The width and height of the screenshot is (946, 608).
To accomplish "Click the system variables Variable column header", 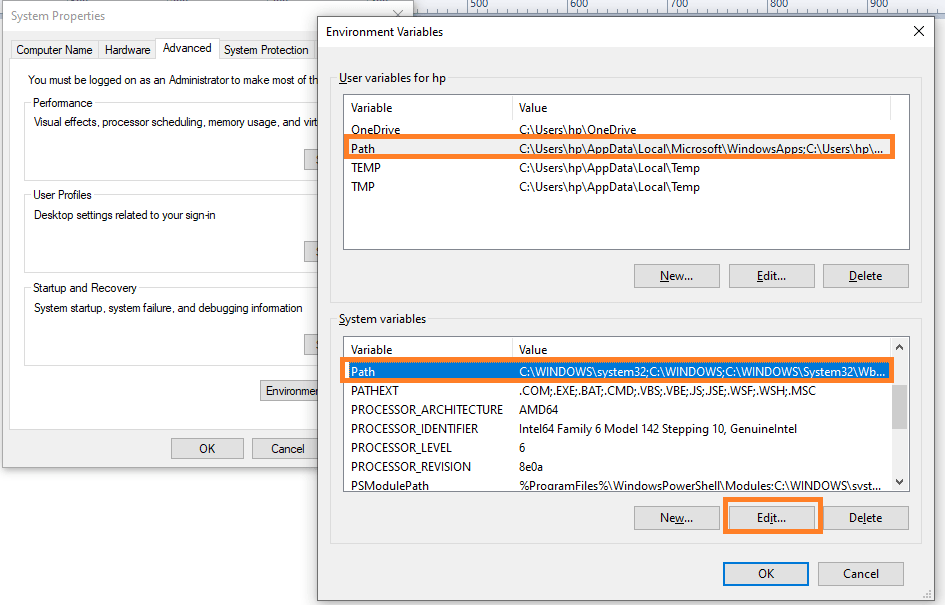I will tap(428, 350).
